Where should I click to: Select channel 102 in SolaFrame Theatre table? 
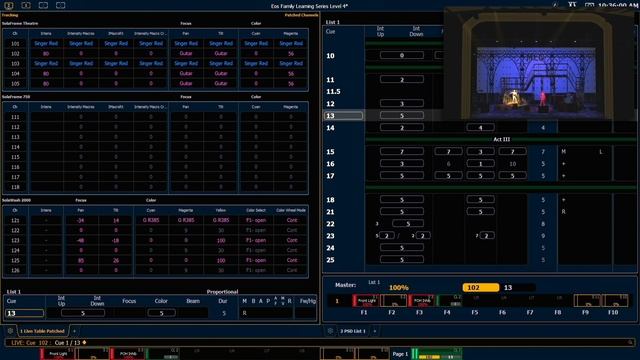pos(15,53)
